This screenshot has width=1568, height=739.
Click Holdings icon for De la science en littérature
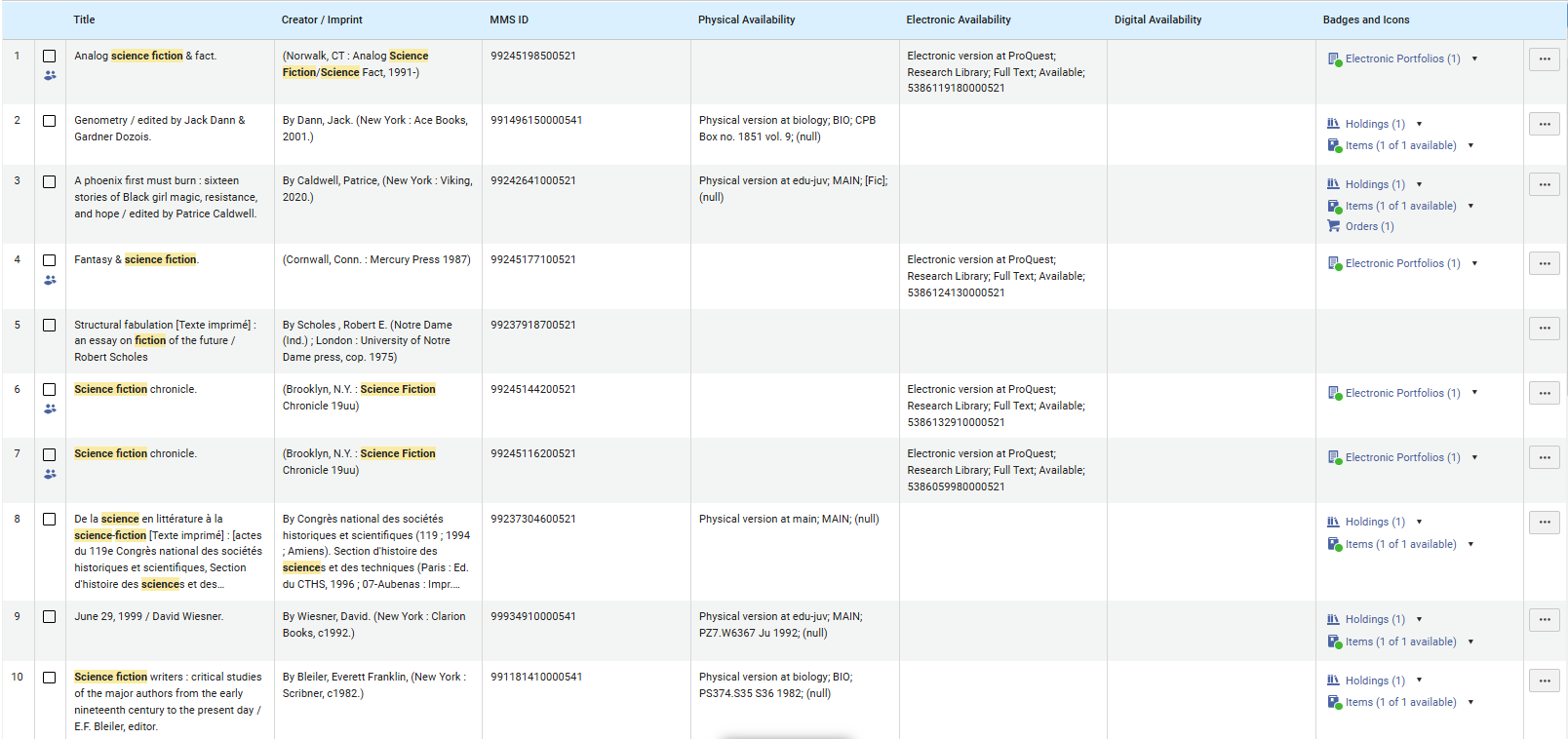(1333, 522)
